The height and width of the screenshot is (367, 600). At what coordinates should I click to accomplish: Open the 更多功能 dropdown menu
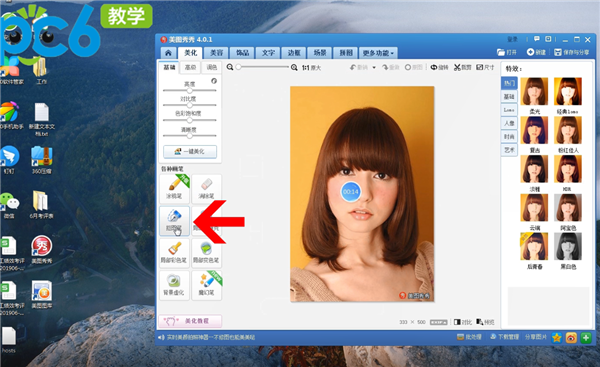pyautogui.click(x=378, y=53)
